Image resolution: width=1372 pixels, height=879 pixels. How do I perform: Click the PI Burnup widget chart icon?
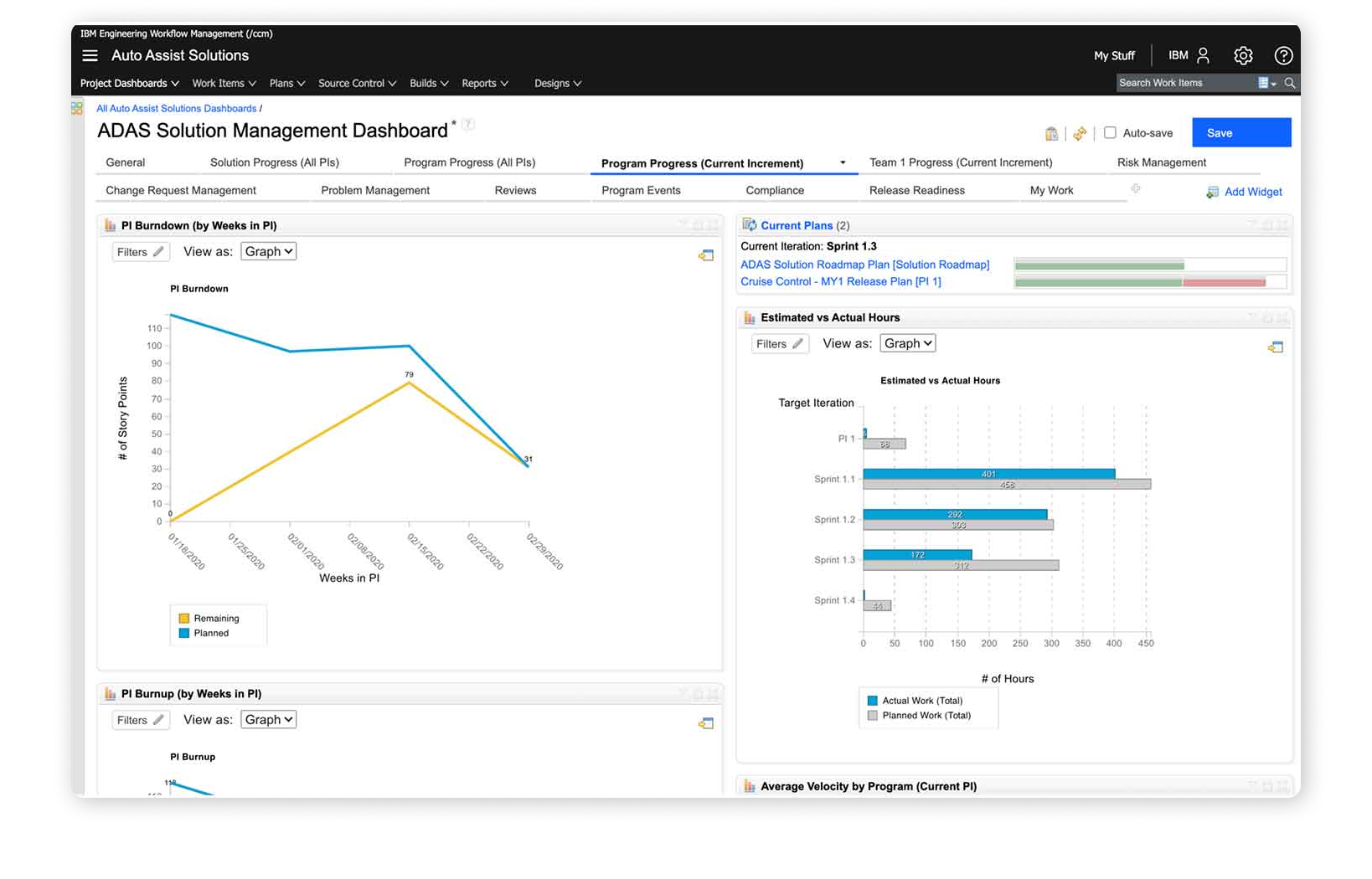(110, 693)
